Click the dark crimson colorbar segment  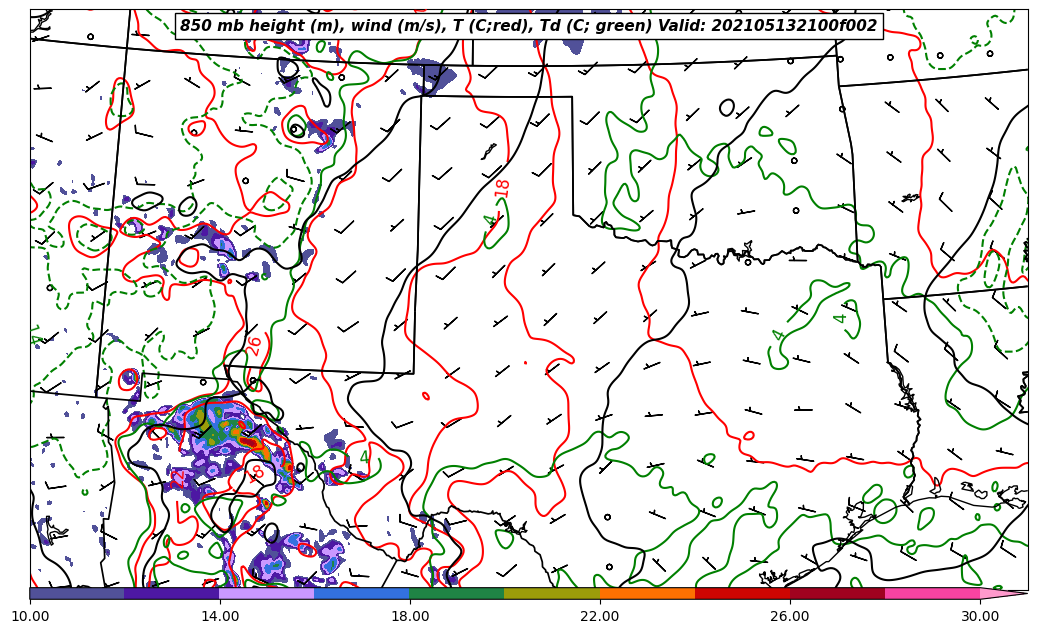[x=837, y=593]
